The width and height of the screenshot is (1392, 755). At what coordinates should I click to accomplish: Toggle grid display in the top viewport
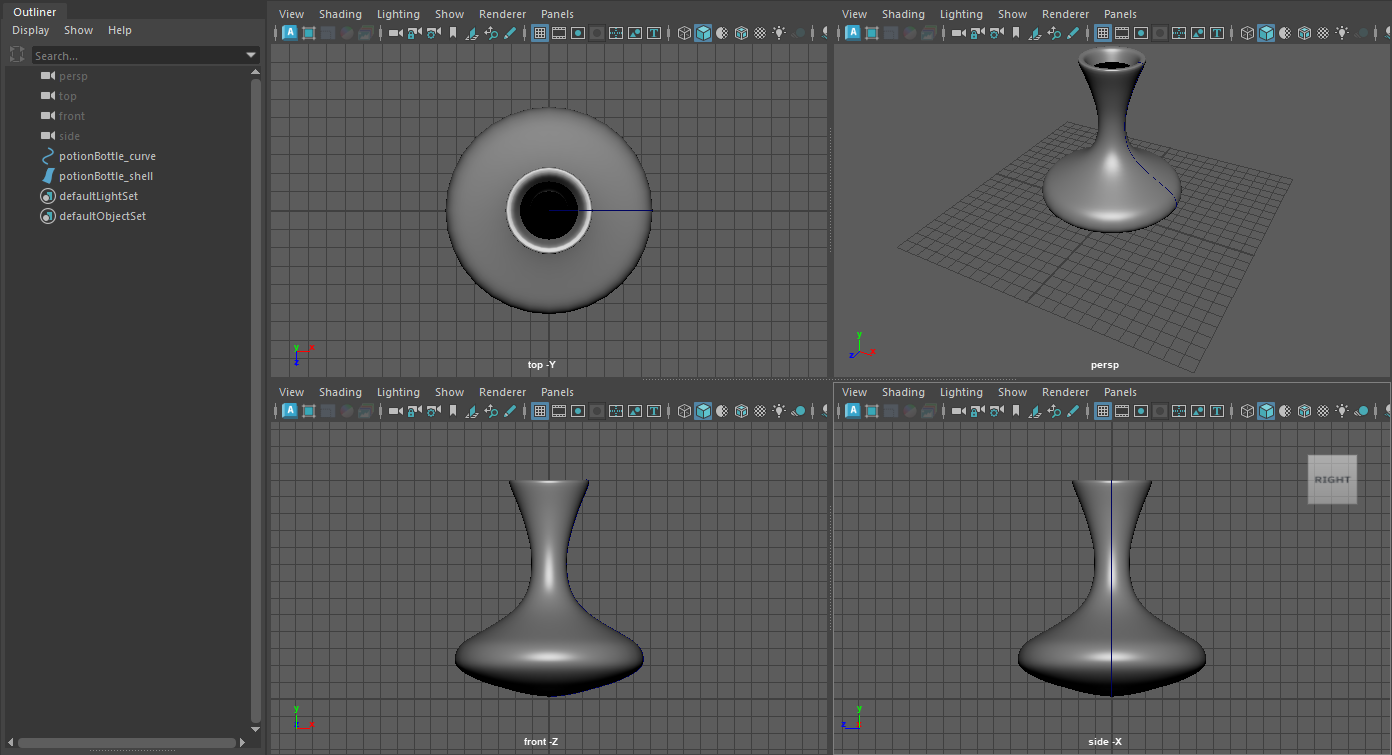pyautogui.click(x=539, y=33)
